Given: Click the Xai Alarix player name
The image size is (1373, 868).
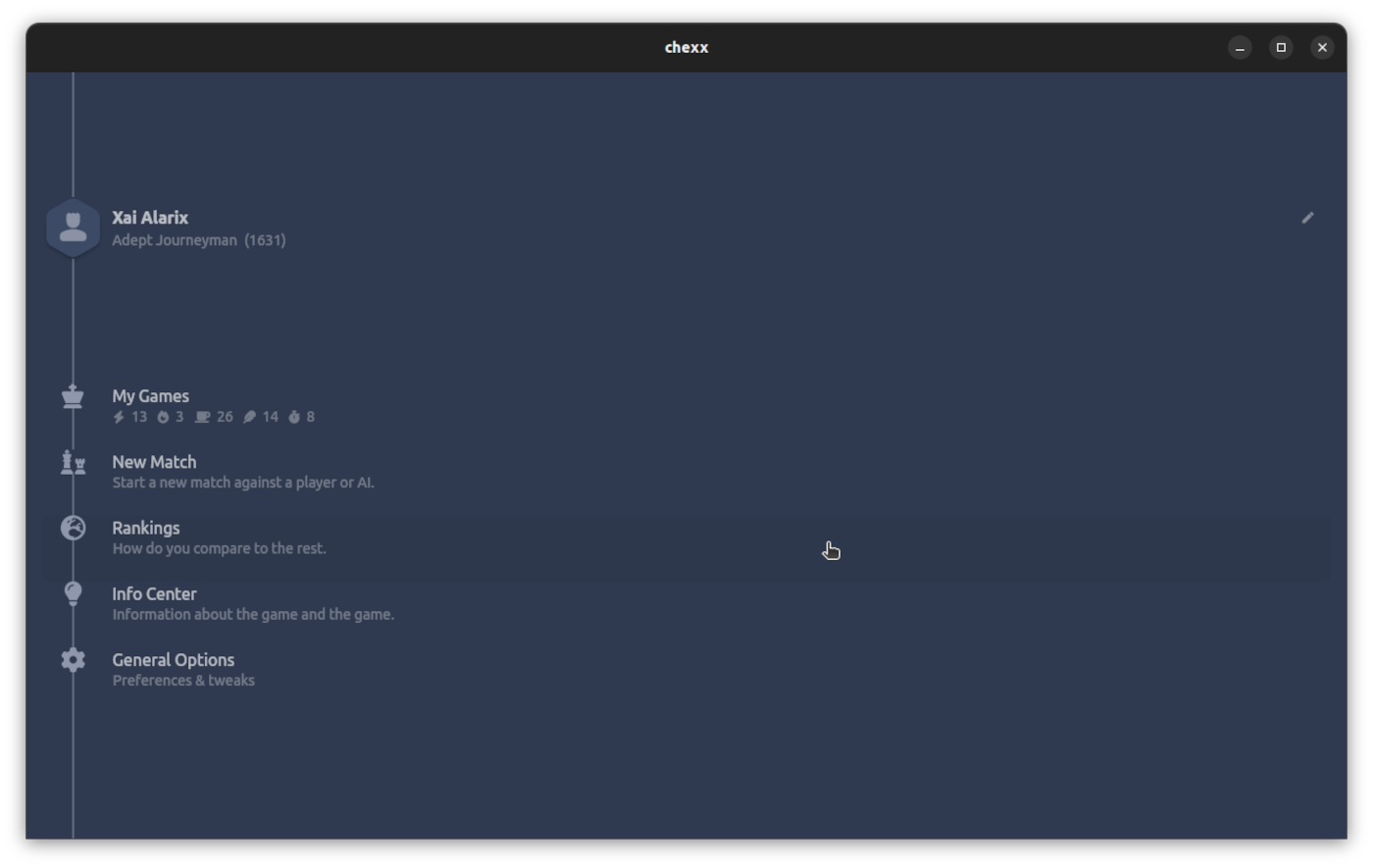Looking at the screenshot, I should [150, 218].
